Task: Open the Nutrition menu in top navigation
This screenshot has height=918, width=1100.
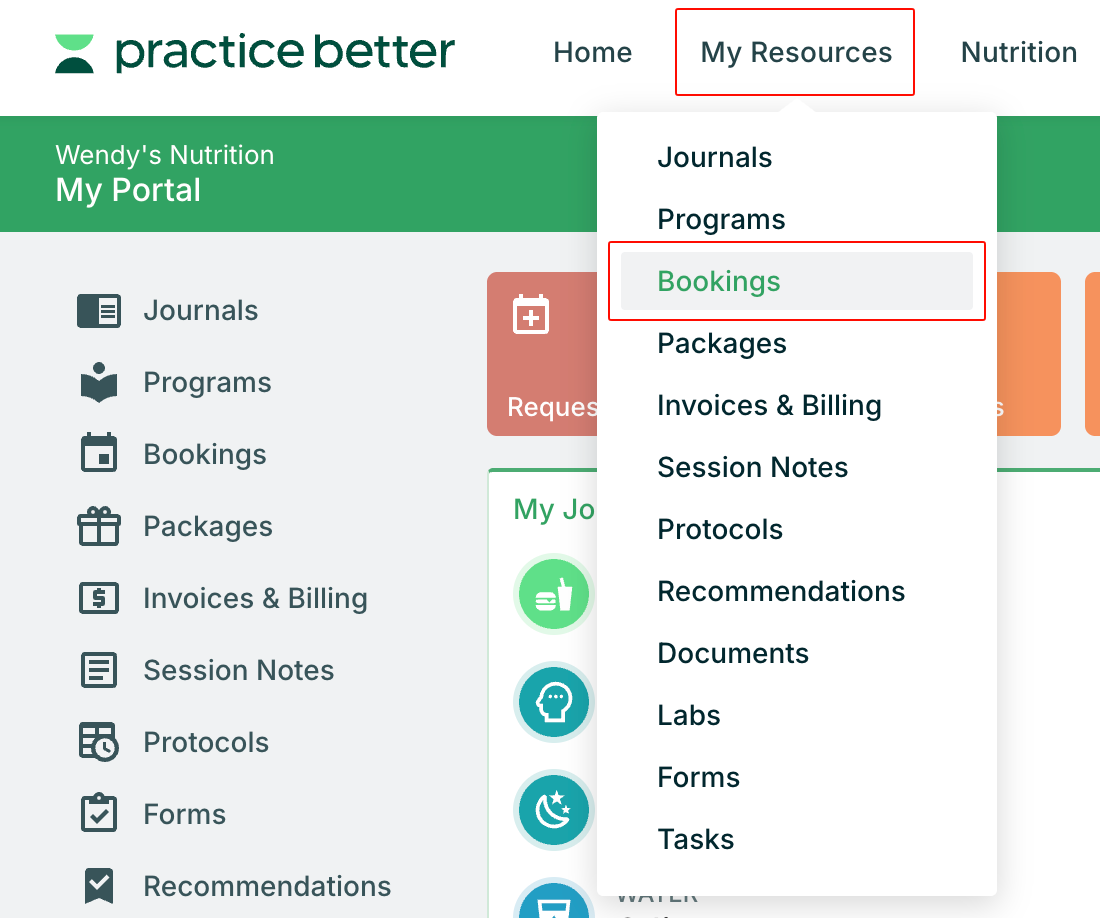Action: [1018, 53]
